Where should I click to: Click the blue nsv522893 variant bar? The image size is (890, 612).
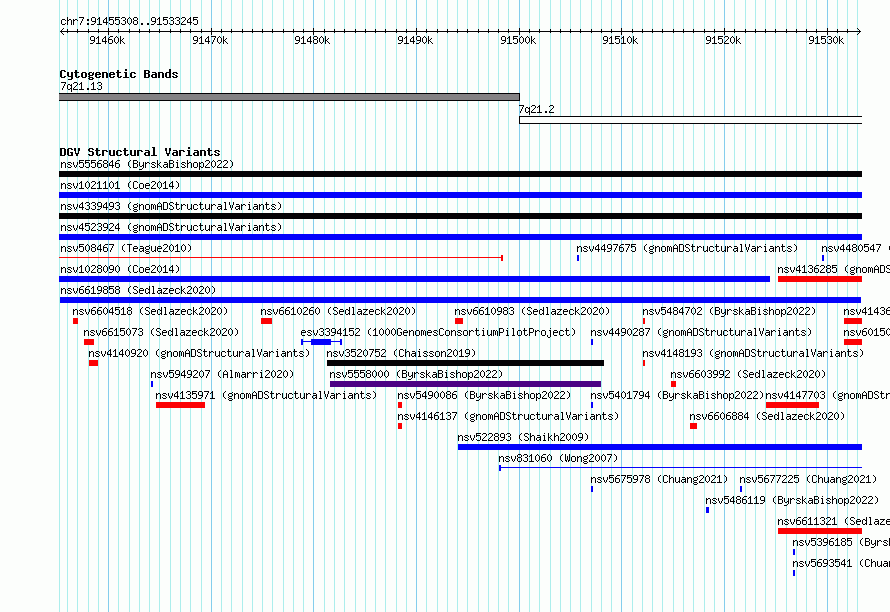pyautogui.click(x=660, y=447)
